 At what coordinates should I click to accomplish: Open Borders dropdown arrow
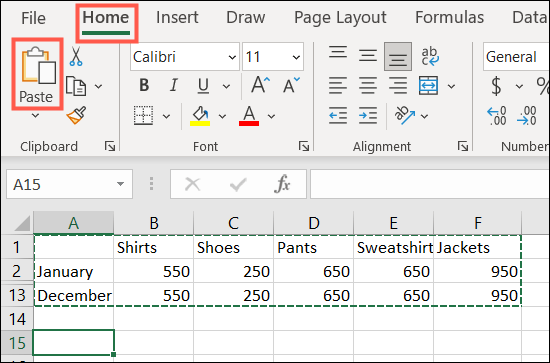click(166, 116)
